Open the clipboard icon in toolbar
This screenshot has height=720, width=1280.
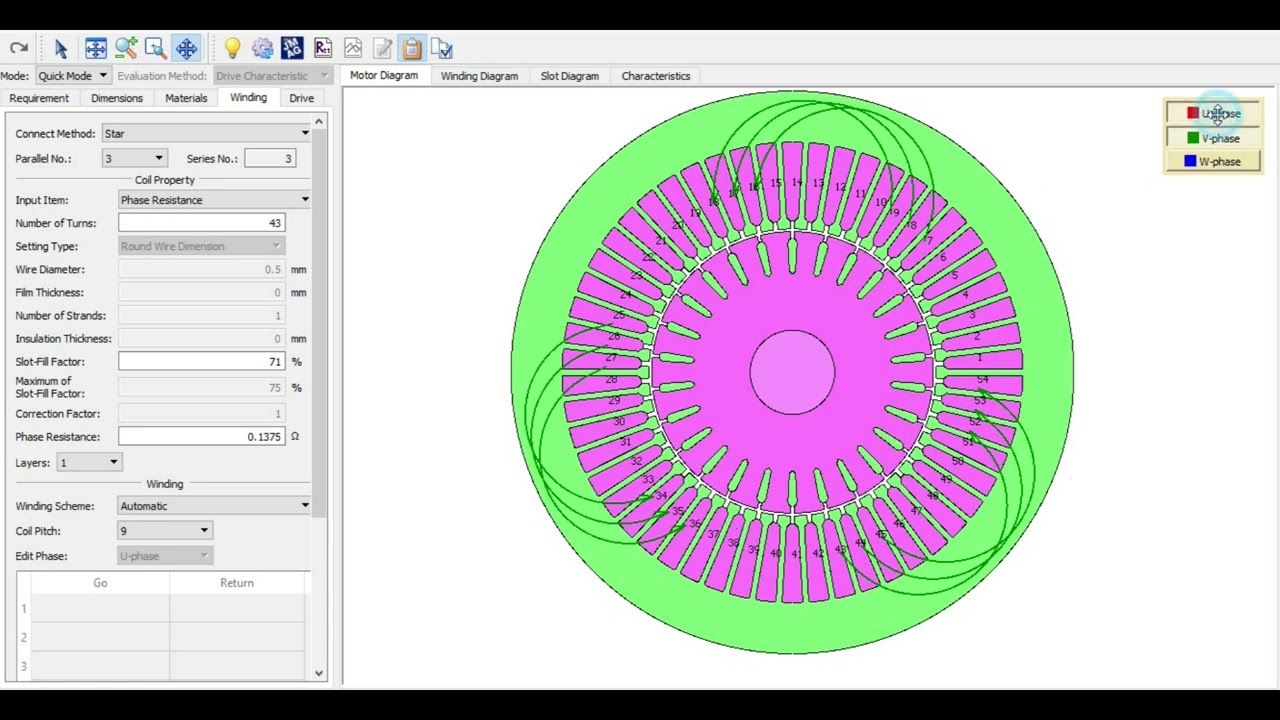pos(412,48)
